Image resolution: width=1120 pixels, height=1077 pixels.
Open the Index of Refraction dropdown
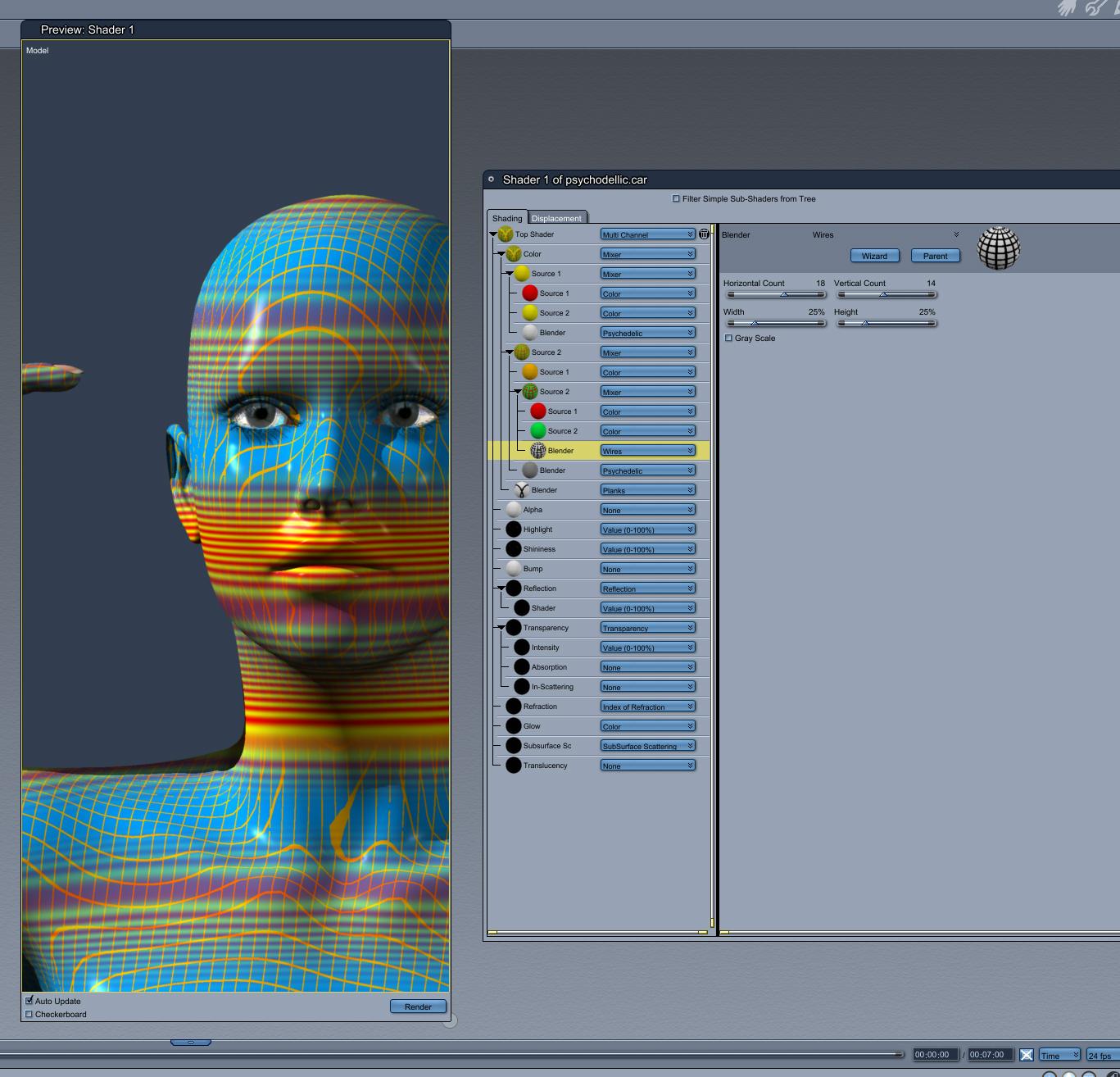(648, 707)
